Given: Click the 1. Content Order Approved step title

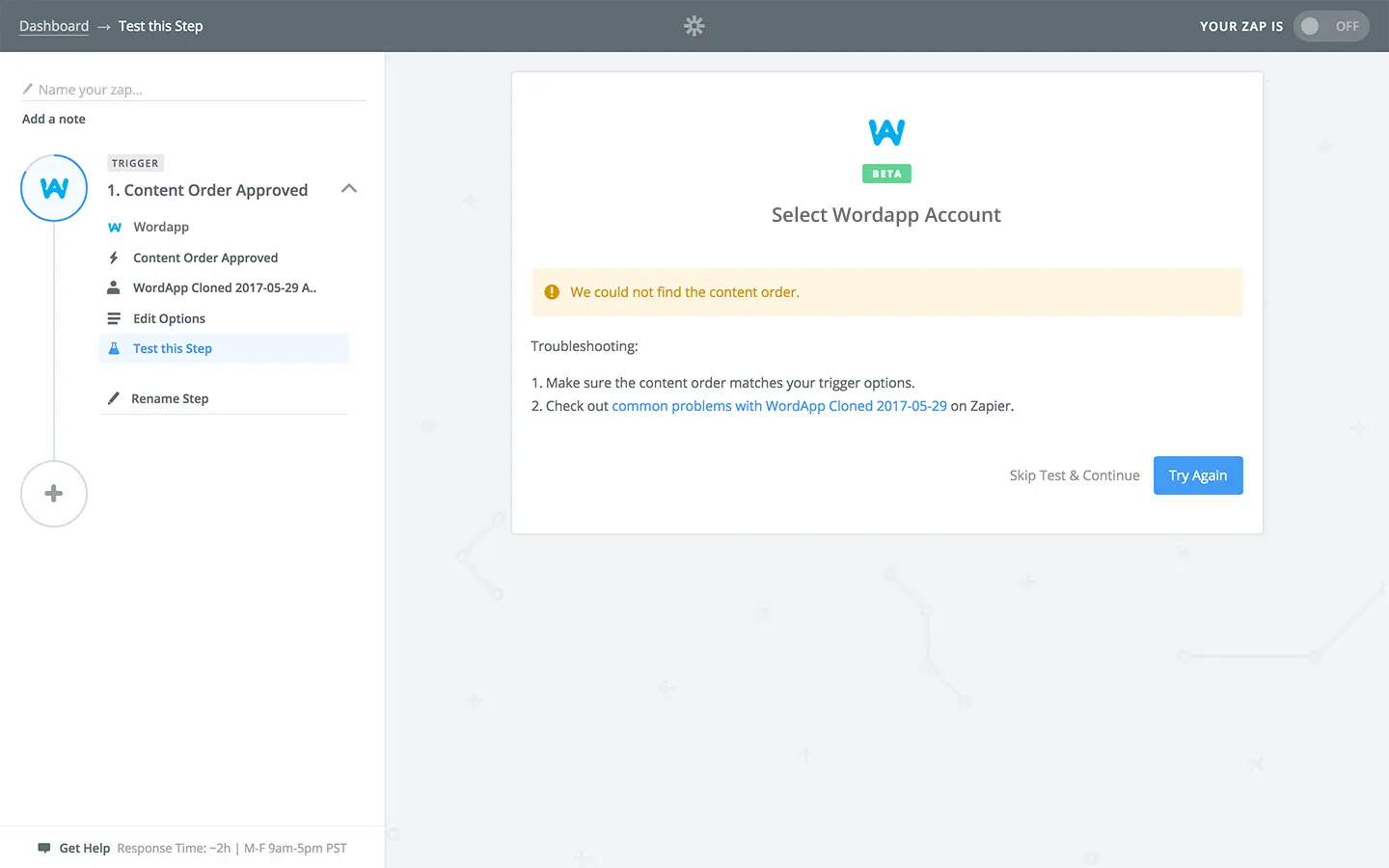Looking at the screenshot, I should pyautogui.click(x=207, y=190).
